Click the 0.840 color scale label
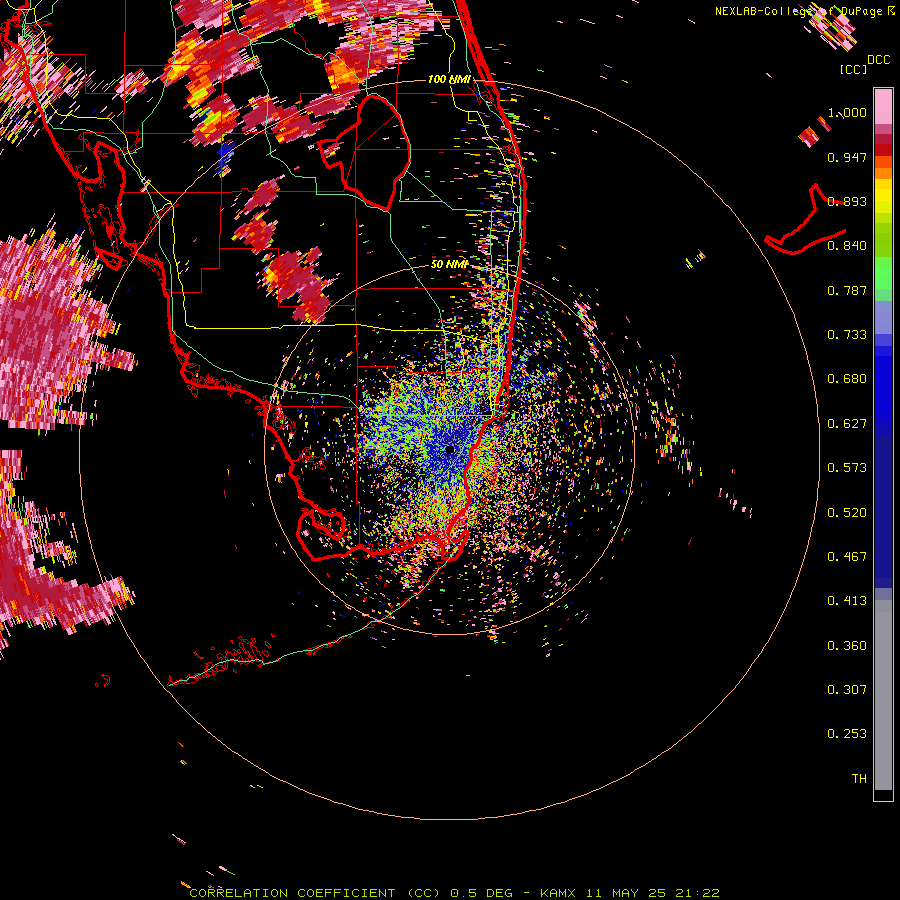900x900 pixels. click(847, 246)
